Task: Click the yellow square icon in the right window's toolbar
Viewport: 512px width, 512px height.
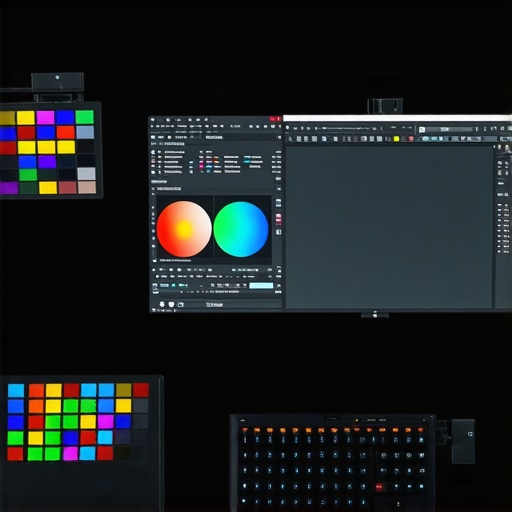Action: [x=396, y=139]
